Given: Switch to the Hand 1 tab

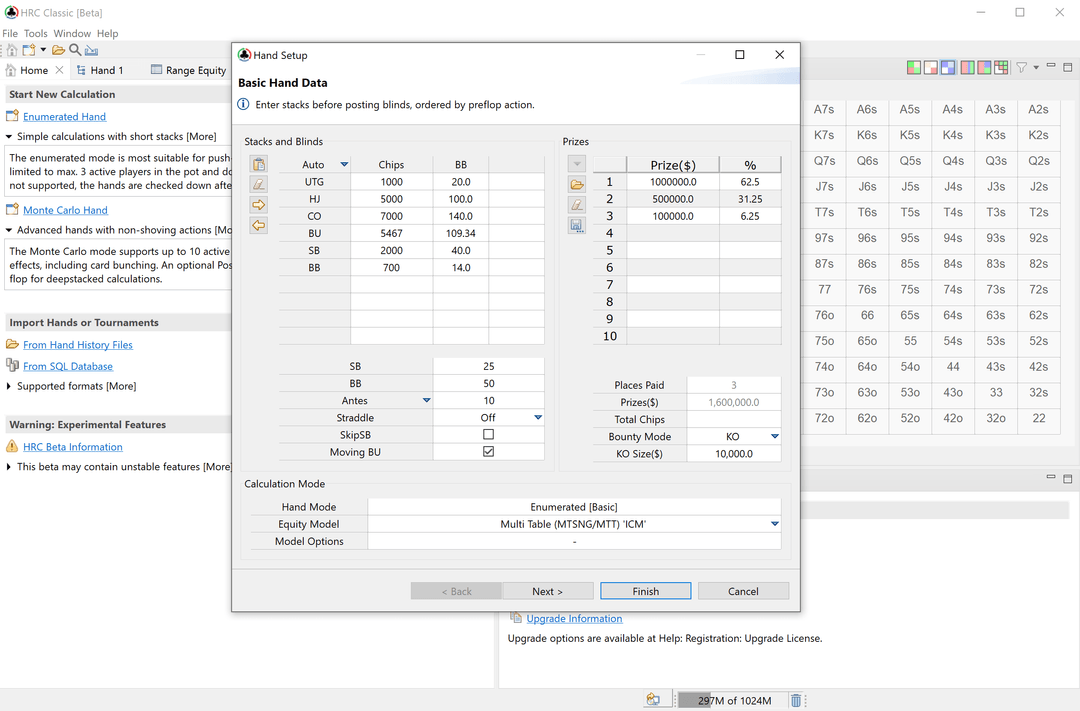Looking at the screenshot, I should (x=104, y=70).
